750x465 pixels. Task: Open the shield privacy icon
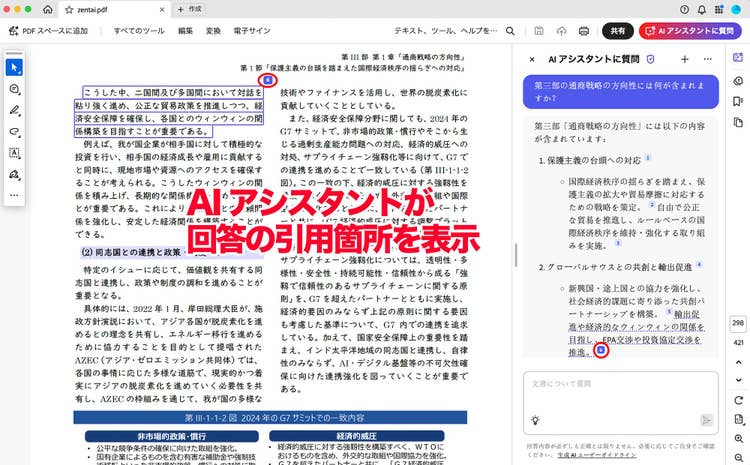coord(650,59)
